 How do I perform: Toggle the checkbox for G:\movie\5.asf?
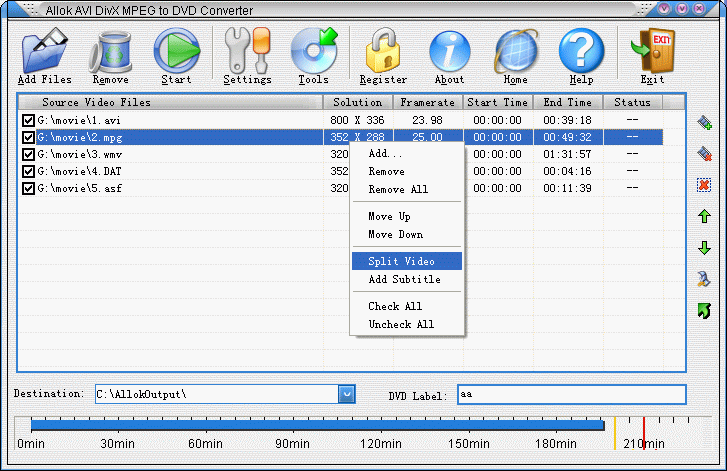(28, 188)
